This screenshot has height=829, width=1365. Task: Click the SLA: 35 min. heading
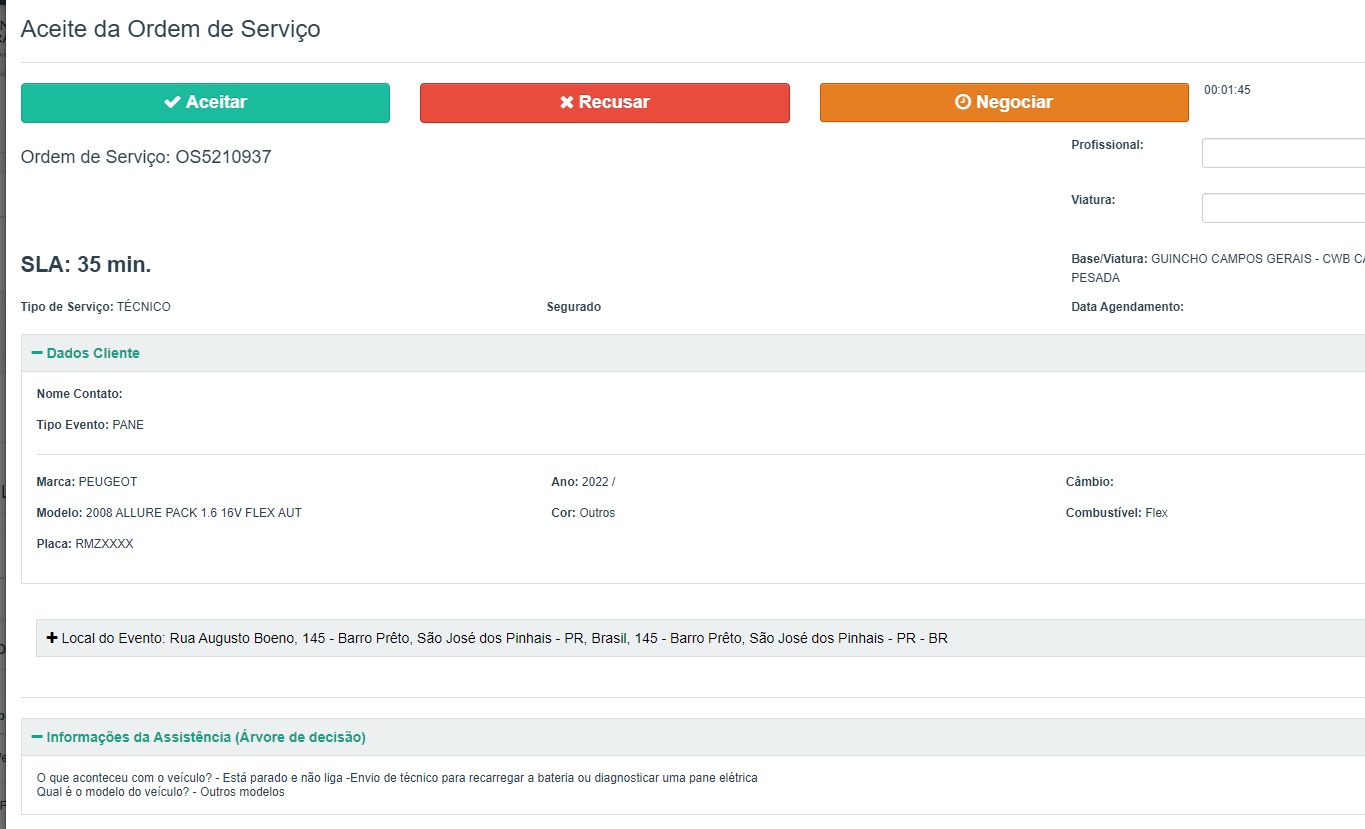point(86,265)
